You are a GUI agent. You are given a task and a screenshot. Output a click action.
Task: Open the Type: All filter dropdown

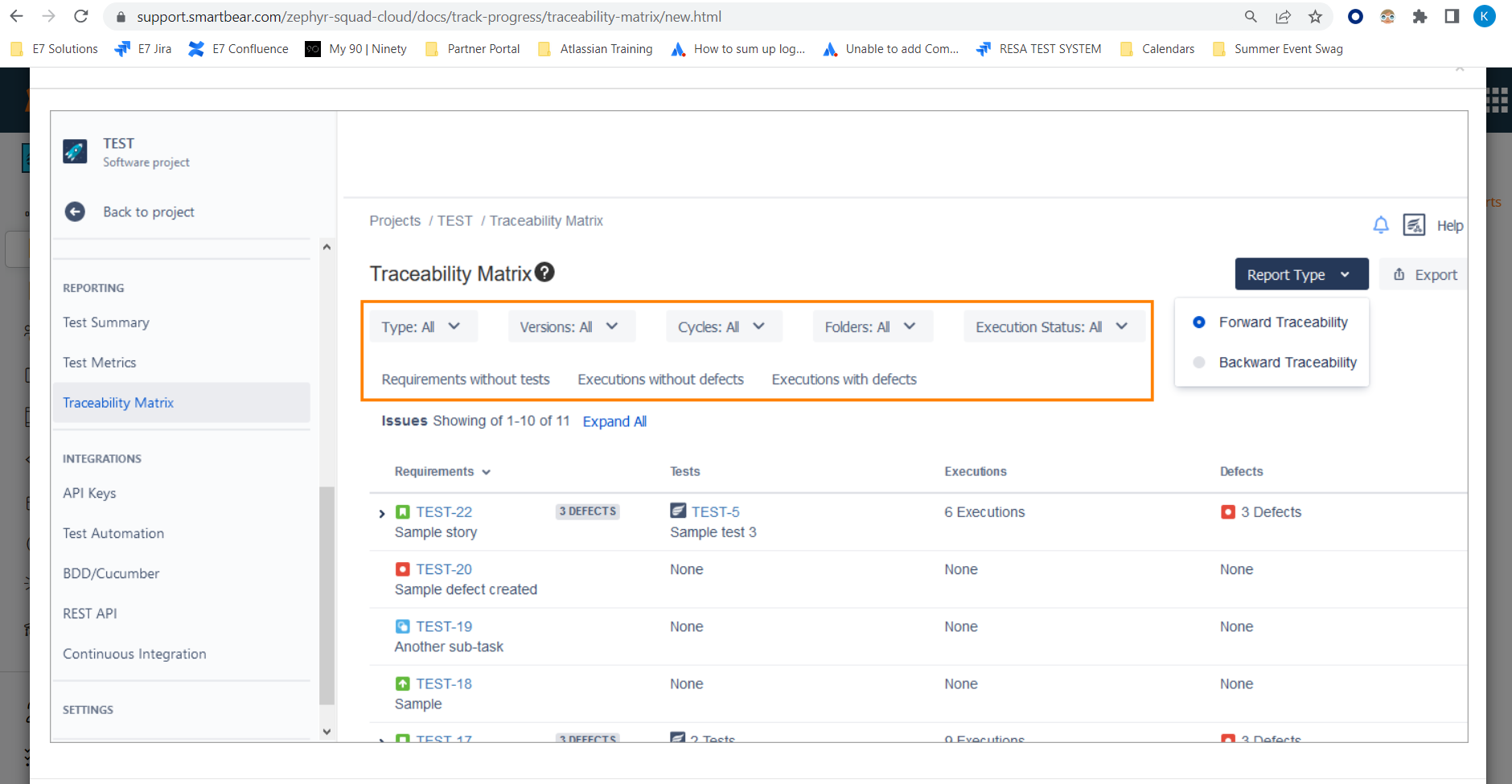click(422, 326)
